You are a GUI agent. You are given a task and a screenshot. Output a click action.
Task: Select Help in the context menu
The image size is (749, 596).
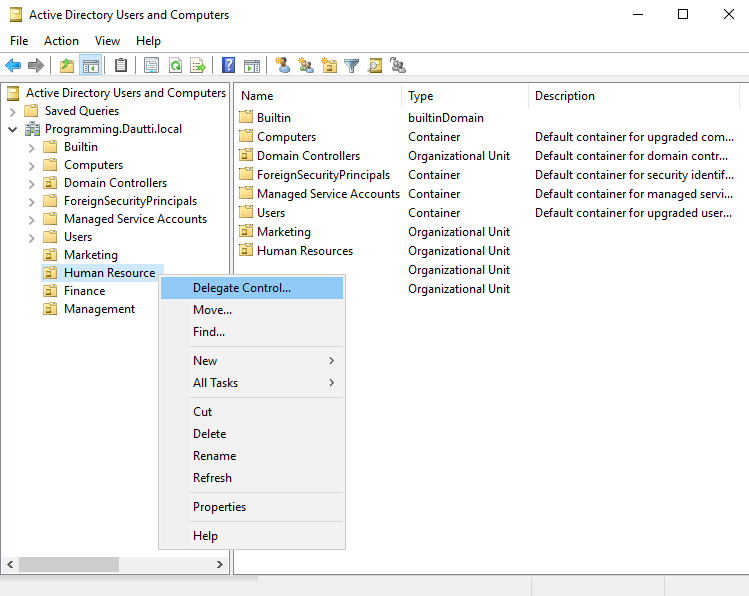252,536
